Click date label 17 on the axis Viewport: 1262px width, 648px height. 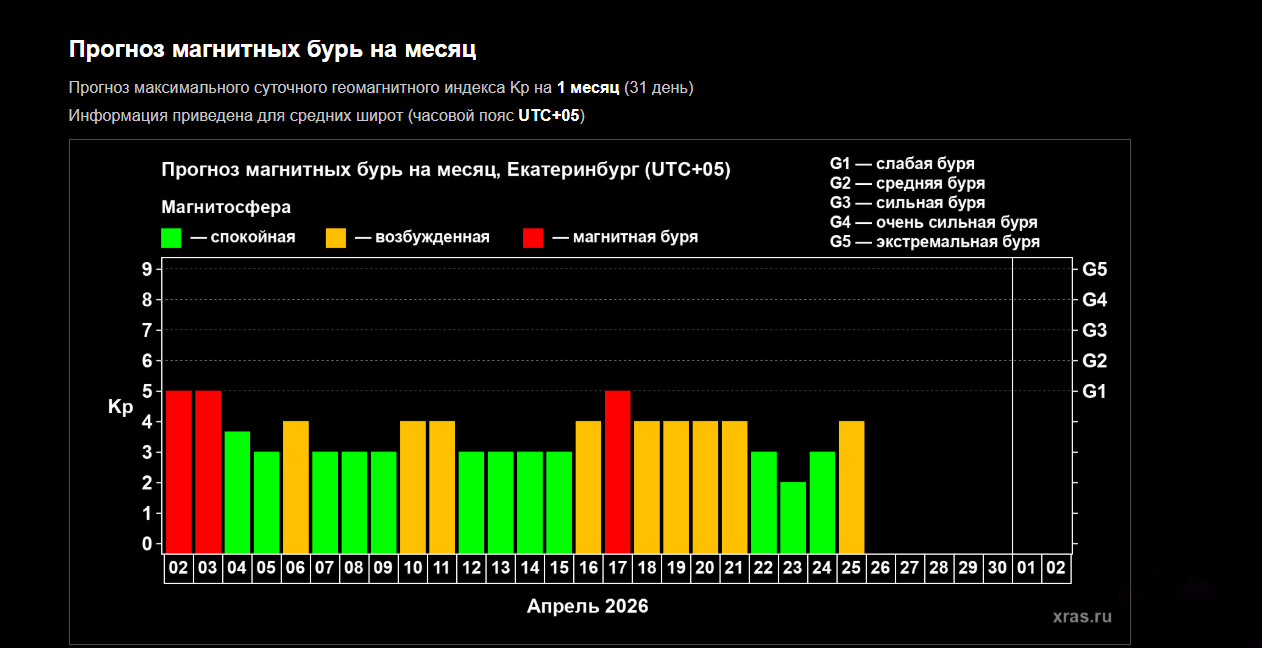618,568
